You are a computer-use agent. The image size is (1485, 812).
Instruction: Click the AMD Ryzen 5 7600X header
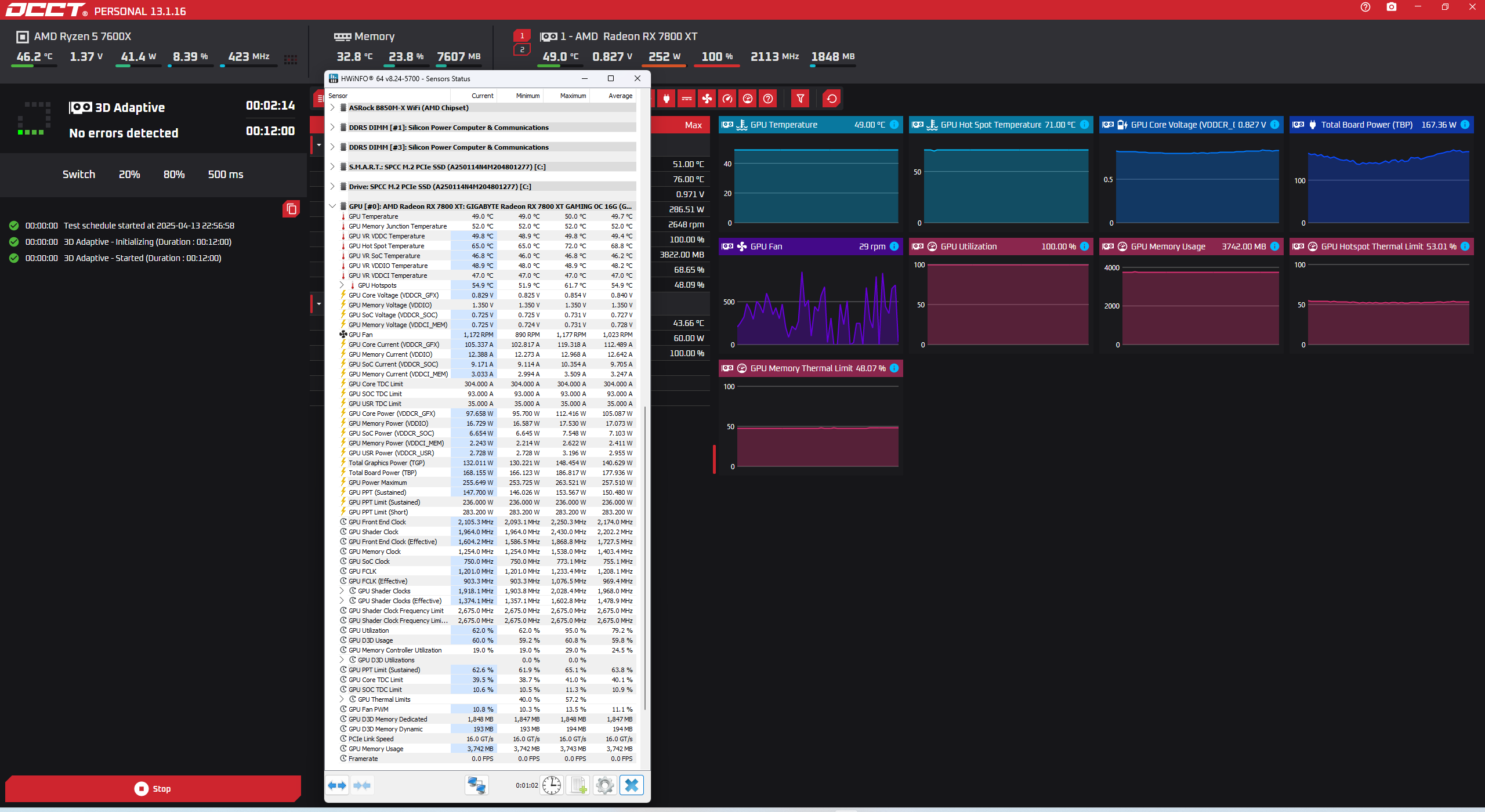point(82,37)
